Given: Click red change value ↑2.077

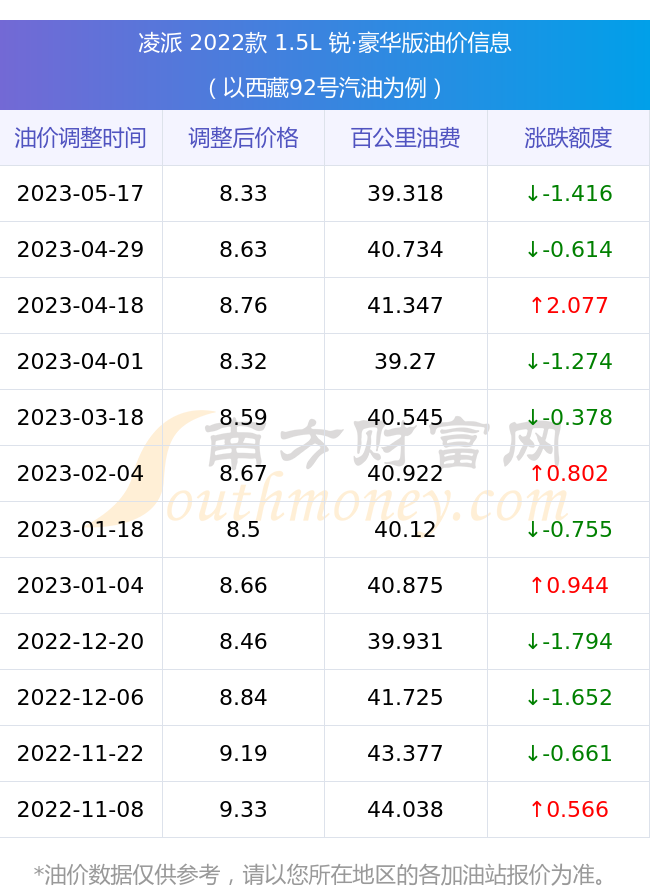Looking at the screenshot, I should pyautogui.click(x=569, y=306).
